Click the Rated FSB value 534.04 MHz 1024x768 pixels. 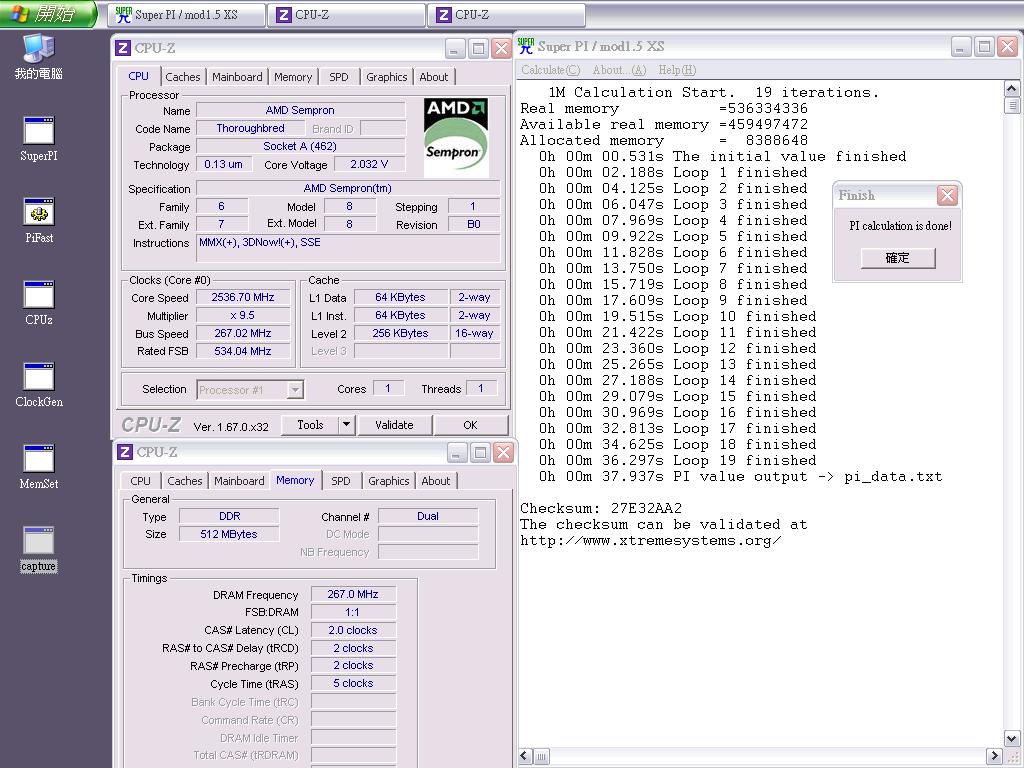pos(243,351)
